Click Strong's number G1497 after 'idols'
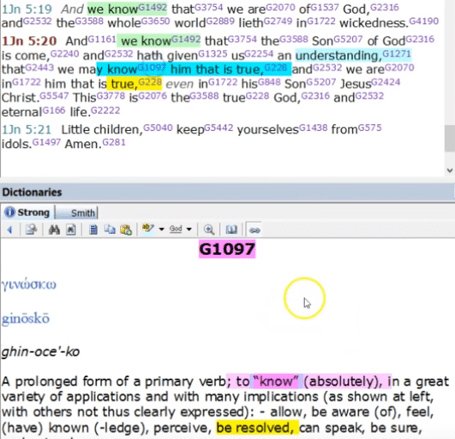This screenshot has width=455, height=439. [x=46, y=142]
